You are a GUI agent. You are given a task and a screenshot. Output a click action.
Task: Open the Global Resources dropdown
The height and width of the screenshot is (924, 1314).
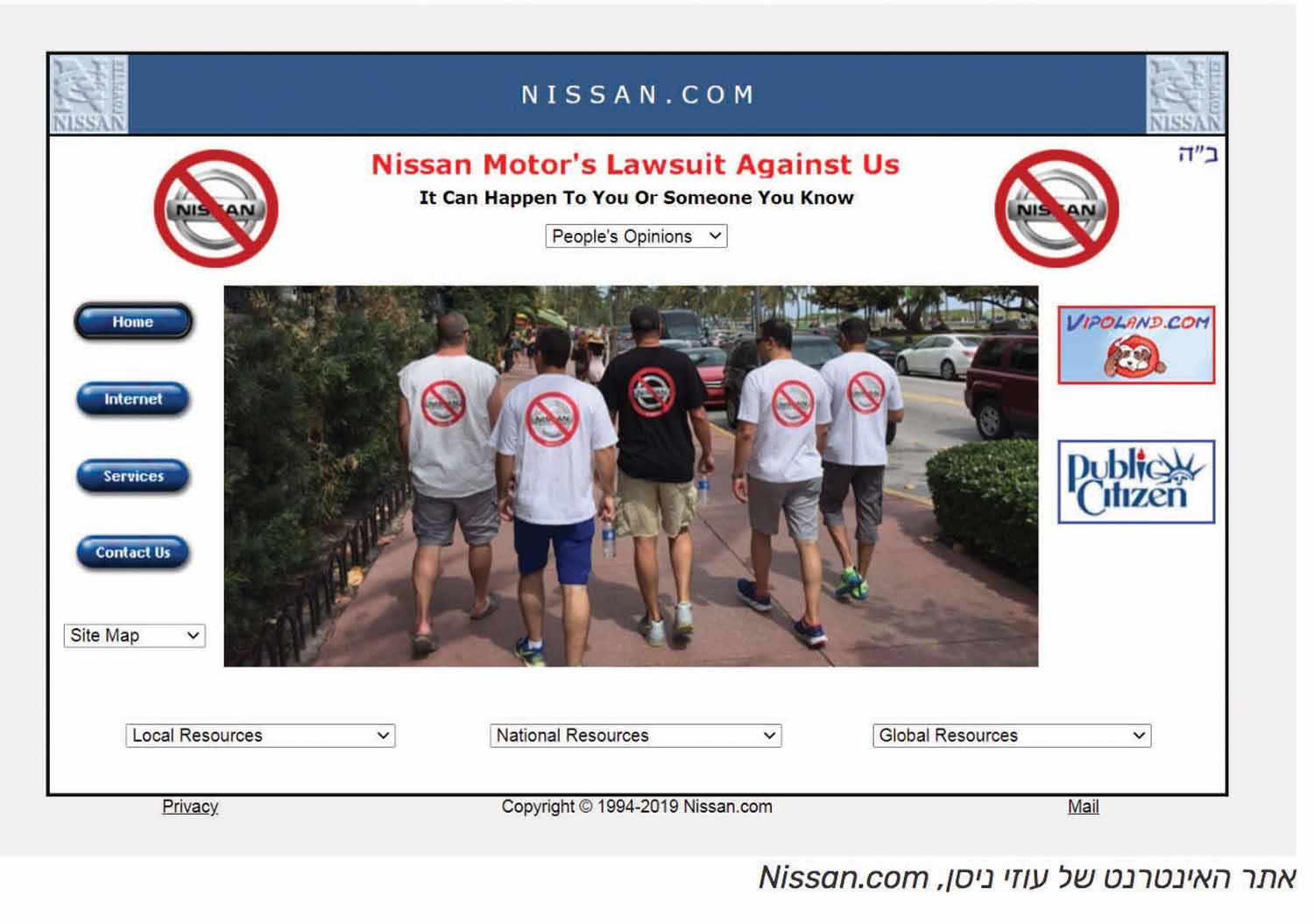pos(1012,736)
